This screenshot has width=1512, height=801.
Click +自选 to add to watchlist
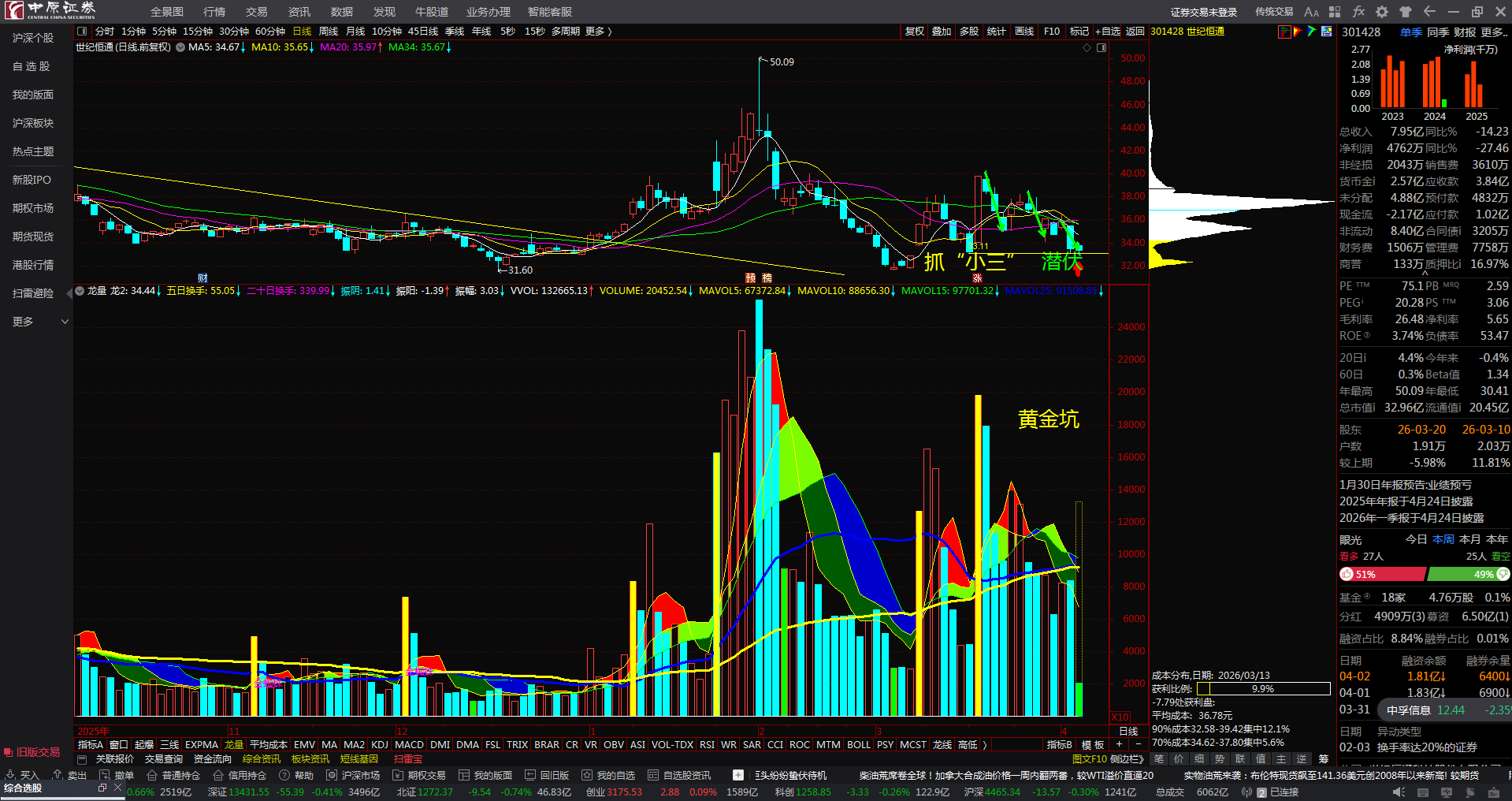(x=1108, y=32)
